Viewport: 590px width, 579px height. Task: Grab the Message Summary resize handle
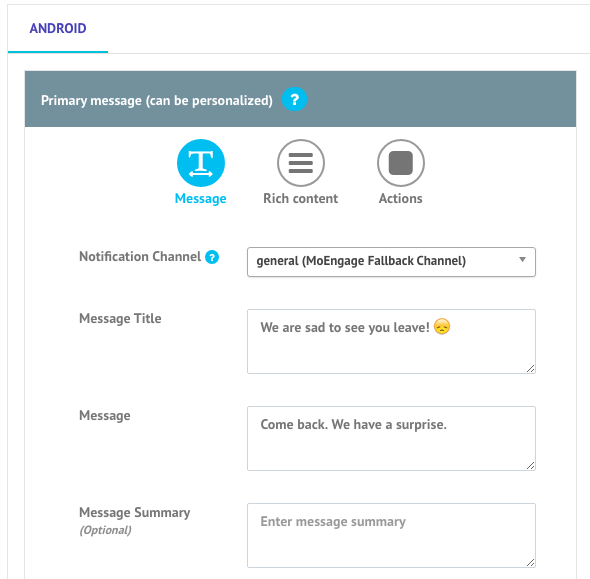pos(530,562)
